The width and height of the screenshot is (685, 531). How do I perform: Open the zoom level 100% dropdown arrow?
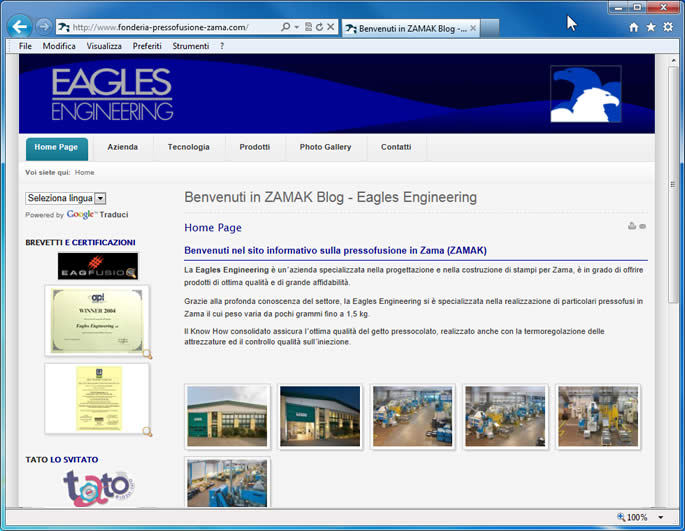tap(660, 518)
